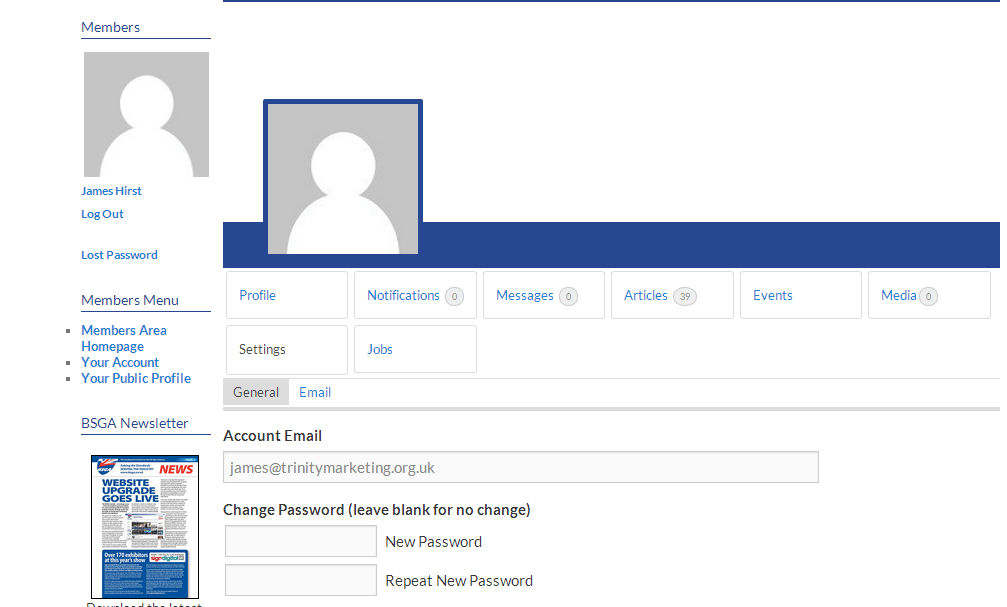Switch to General settings sub-tab
Viewport: 1007px width, 607px height.
[x=256, y=392]
